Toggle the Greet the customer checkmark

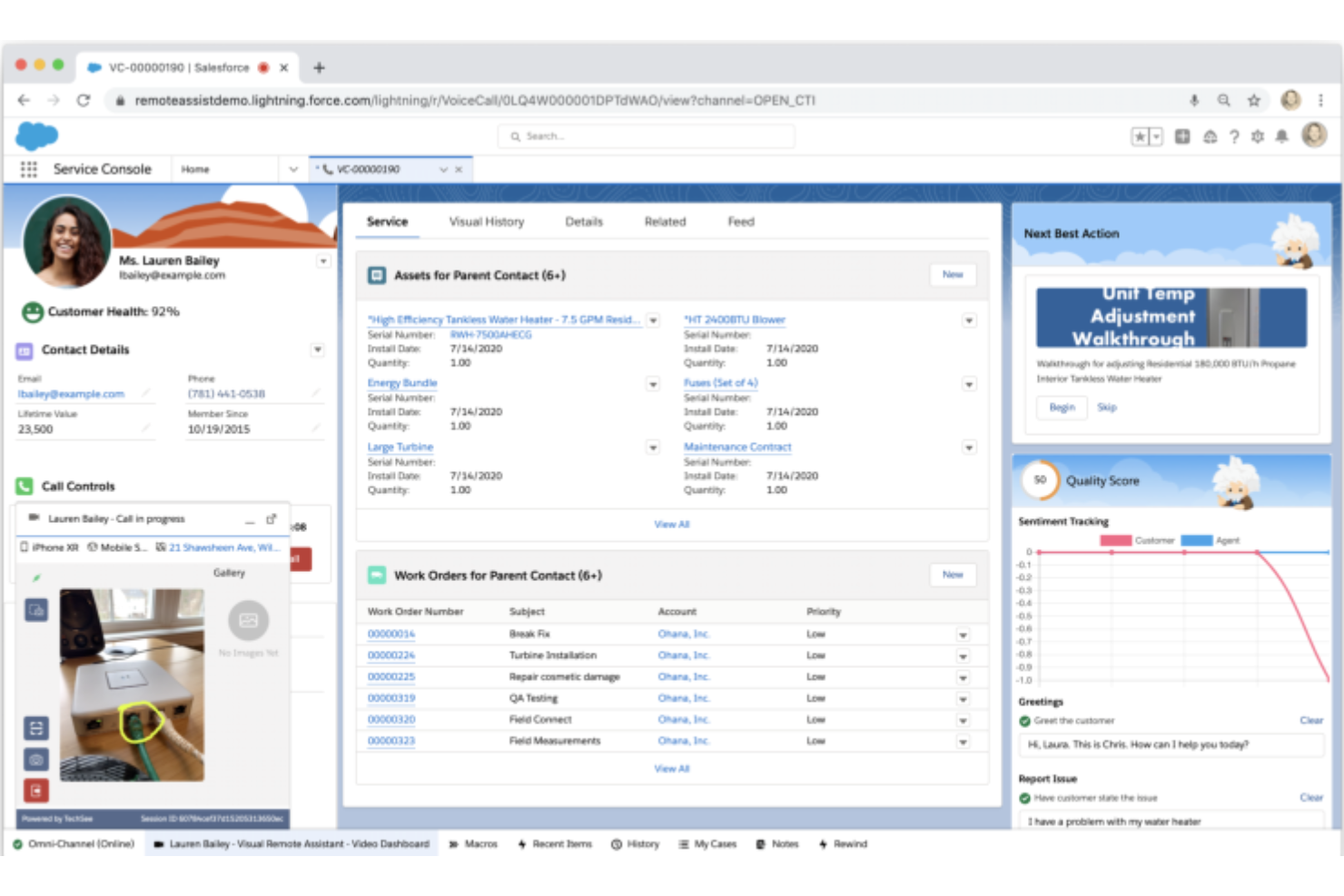click(1024, 720)
